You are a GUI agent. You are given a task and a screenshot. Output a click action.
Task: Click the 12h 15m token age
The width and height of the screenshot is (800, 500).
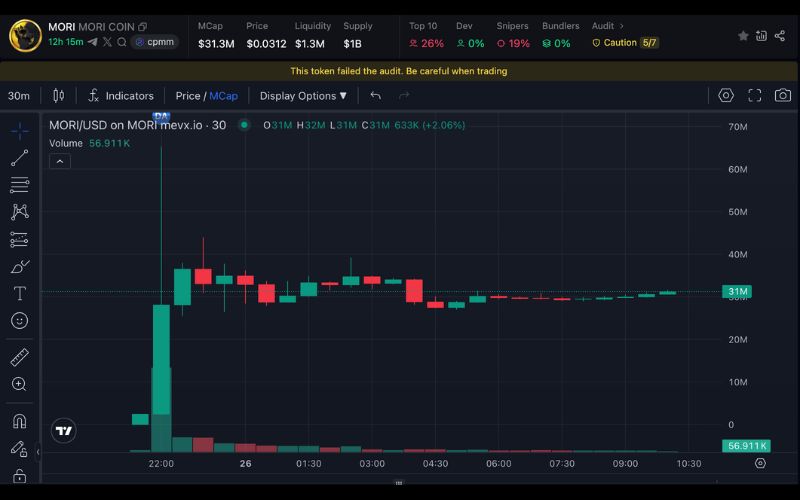pyautogui.click(x=65, y=42)
